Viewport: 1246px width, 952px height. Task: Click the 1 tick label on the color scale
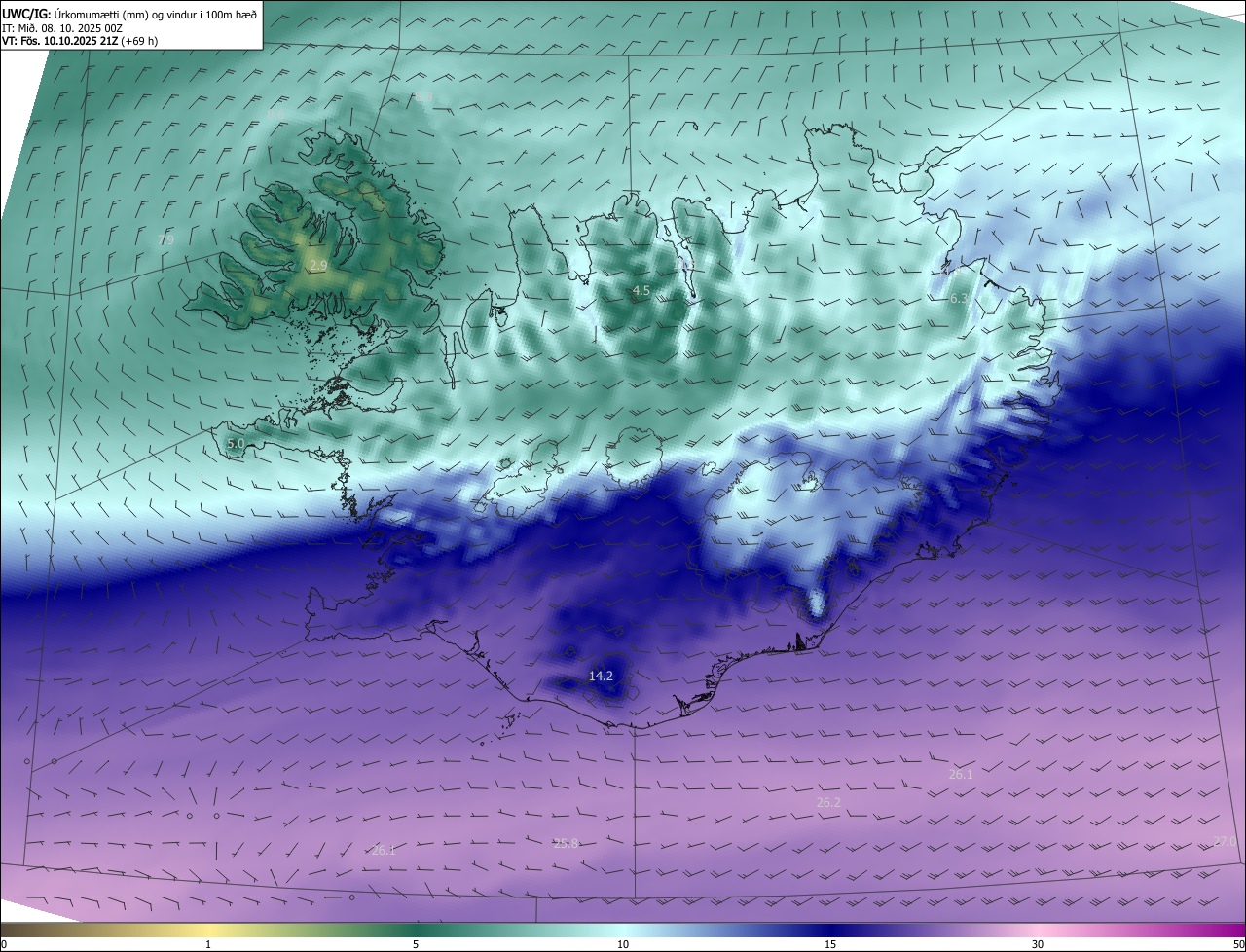click(208, 944)
